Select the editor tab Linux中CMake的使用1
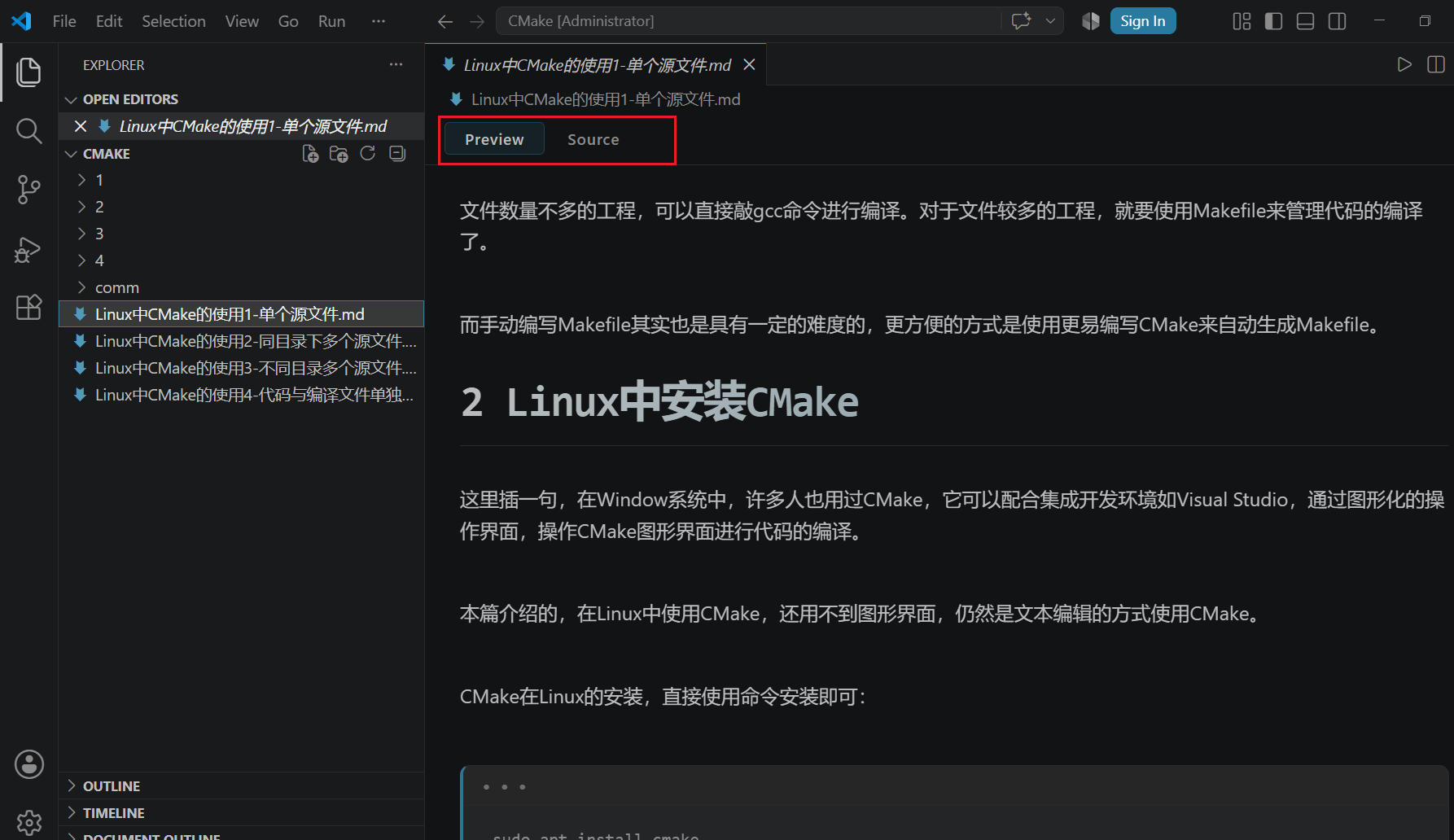This screenshot has width=1454, height=840. coord(597,64)
